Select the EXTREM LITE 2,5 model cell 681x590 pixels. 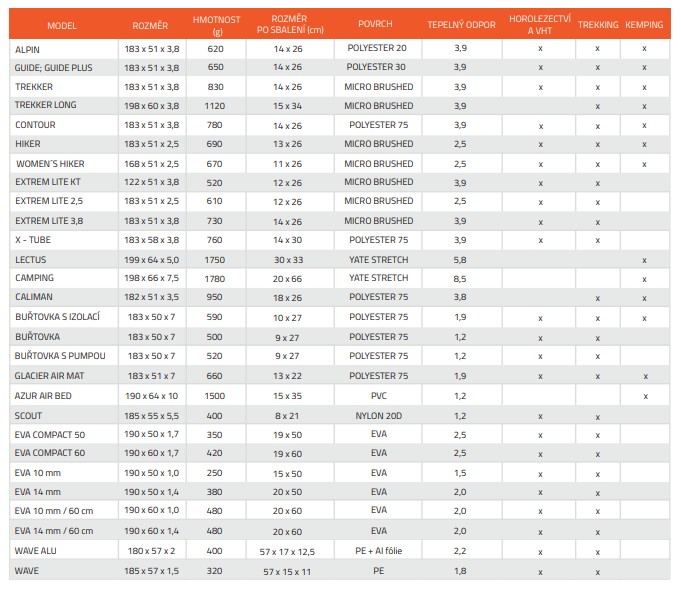49,201
